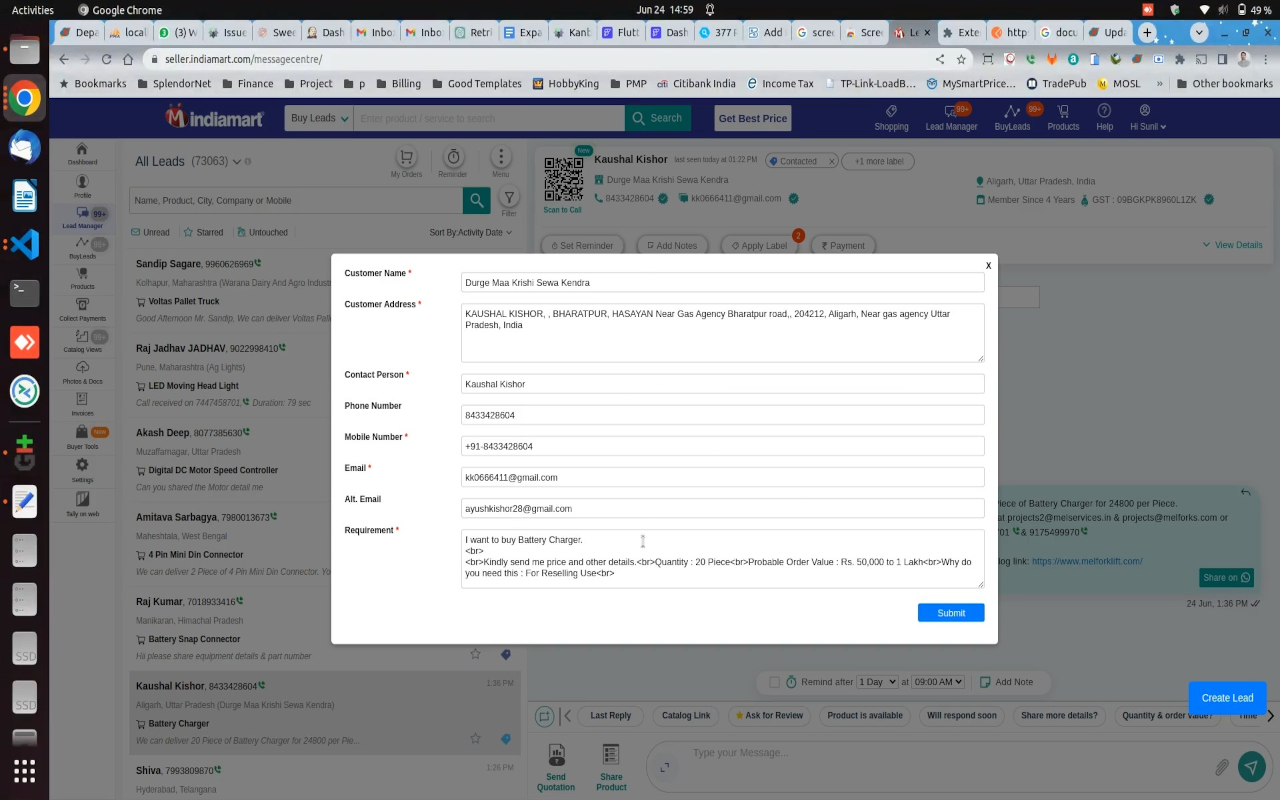Click the Send Quotation icon

point(556,758)
